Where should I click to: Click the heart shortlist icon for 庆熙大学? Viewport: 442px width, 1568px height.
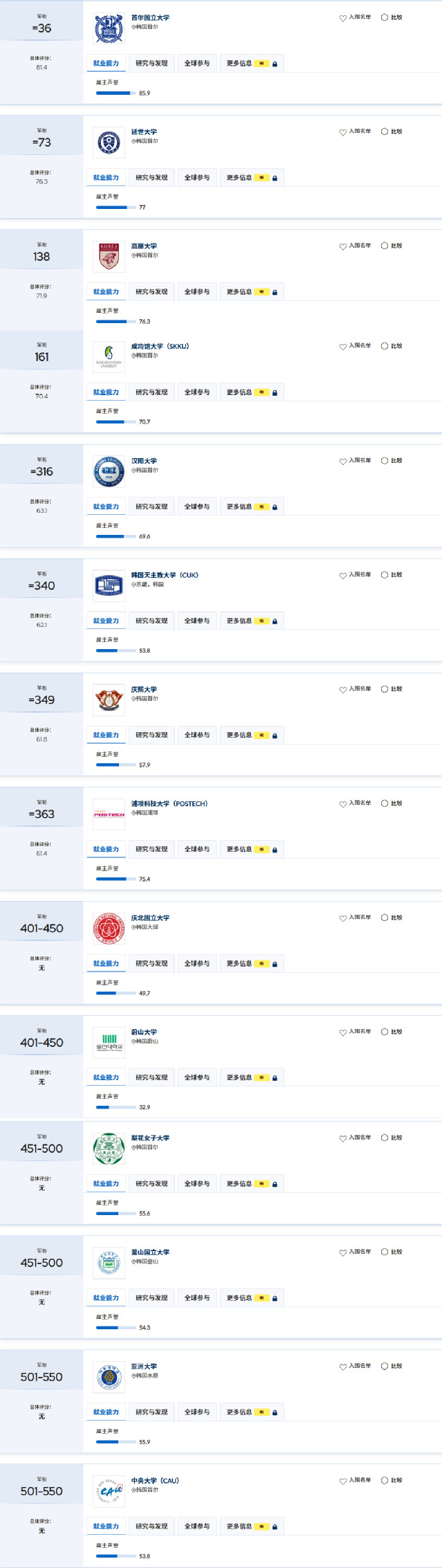tap(342, 690)
